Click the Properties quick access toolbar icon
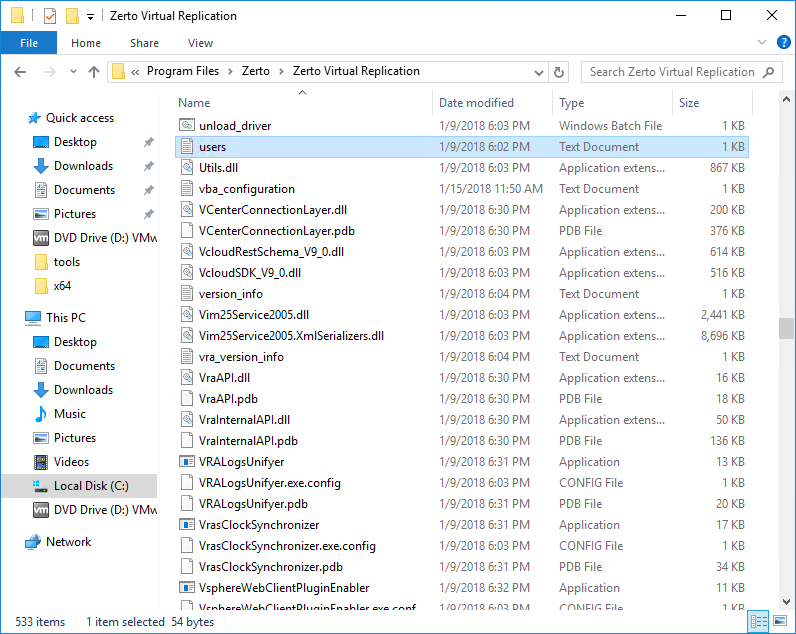 click(50, 16)
